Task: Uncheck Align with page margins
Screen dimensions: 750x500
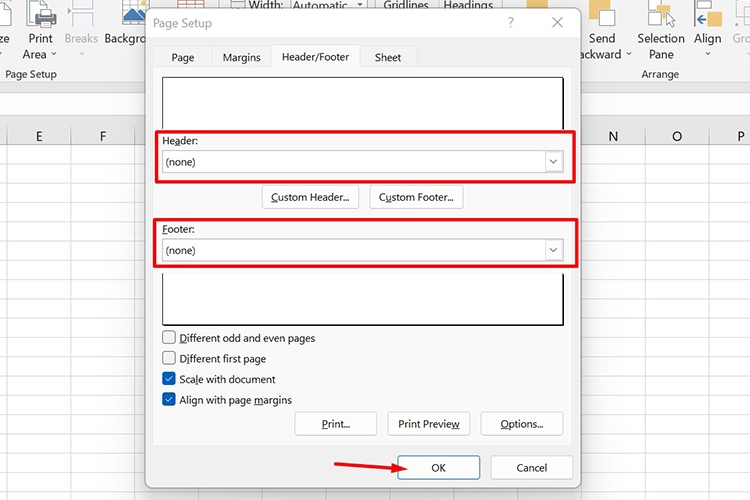Action: tap(169, 399)
